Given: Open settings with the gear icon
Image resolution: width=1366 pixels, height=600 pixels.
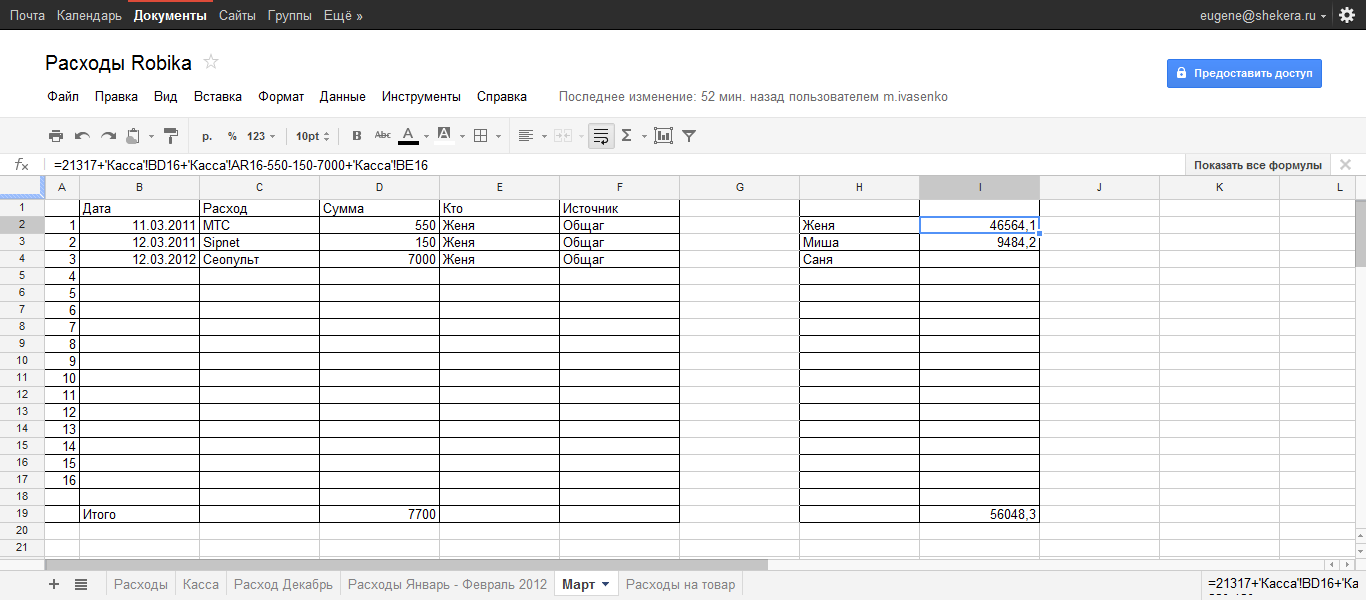Looking at the screenshot, I should click(1346, 15).
